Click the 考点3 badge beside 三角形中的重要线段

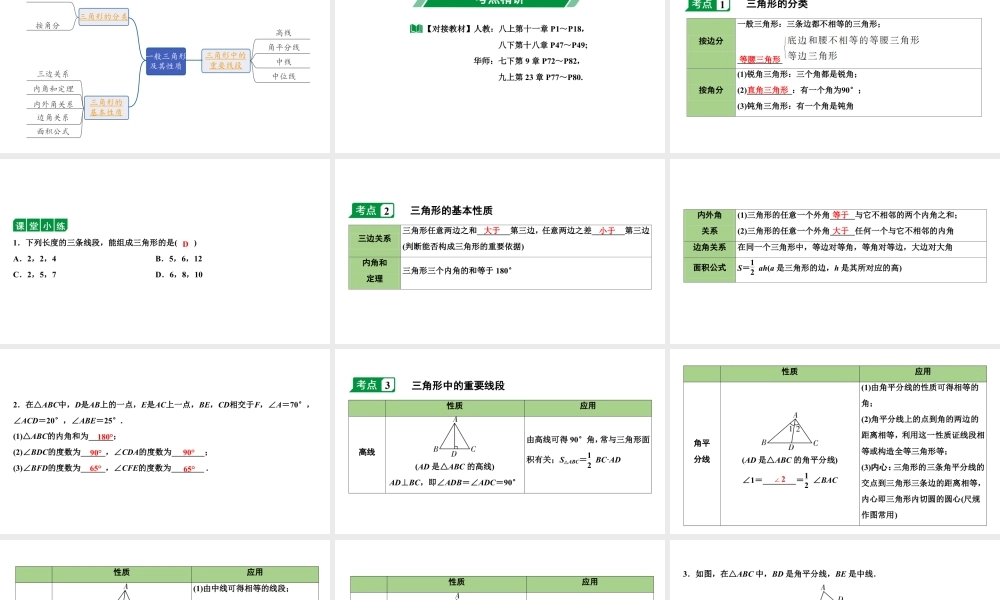pos(371,384)
